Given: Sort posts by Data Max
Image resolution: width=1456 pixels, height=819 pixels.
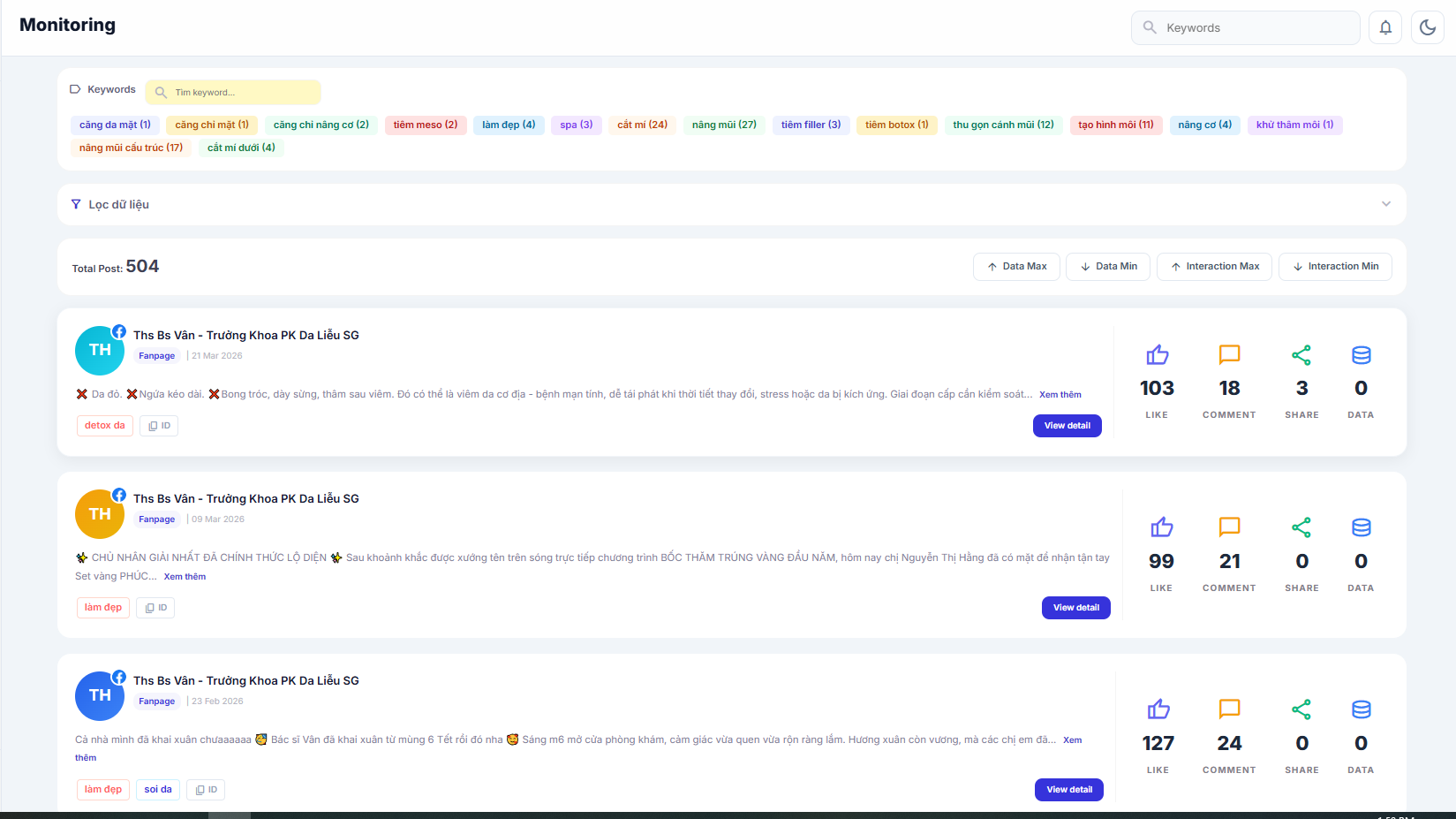Looking at the screenshot, I should 1016,267.
